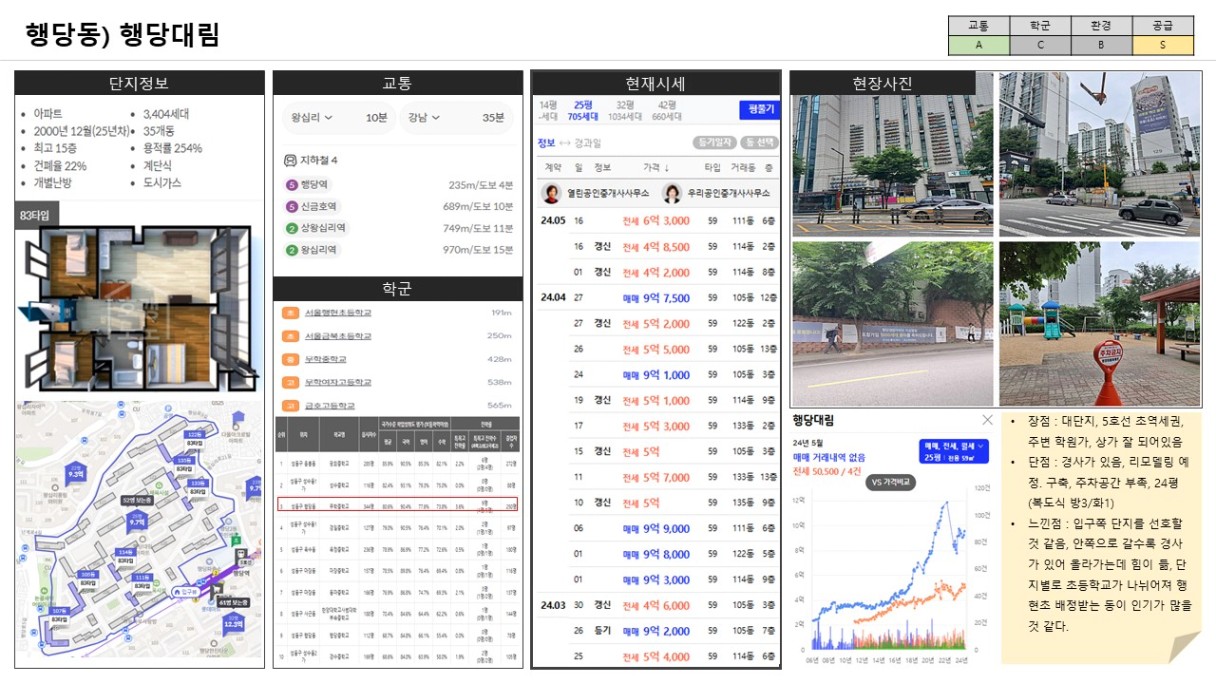
Task: Click the 83타입 floor plan image
Action: click(x=139, y=310)
